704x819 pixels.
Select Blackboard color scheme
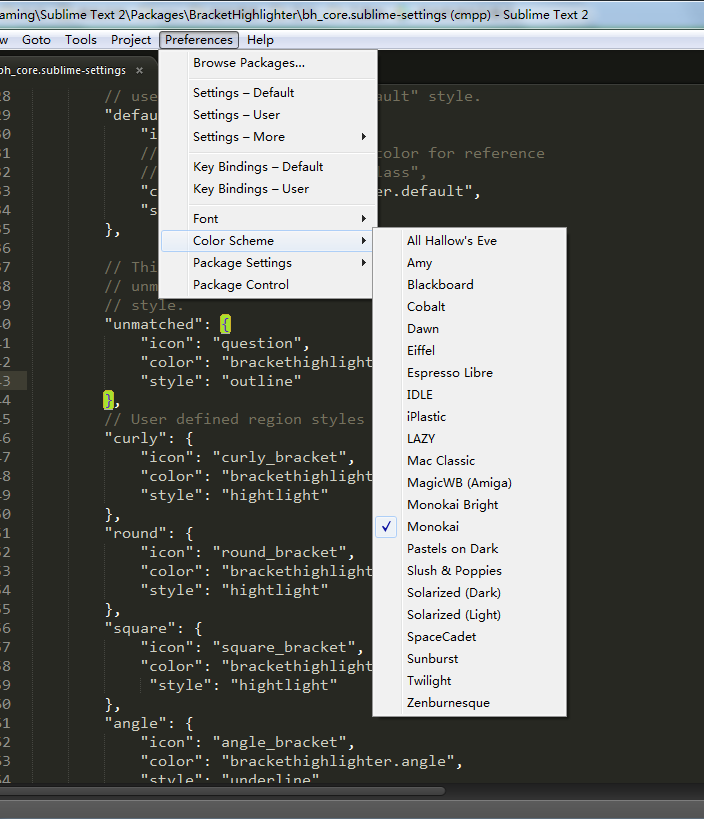click(x=470, y=285)
